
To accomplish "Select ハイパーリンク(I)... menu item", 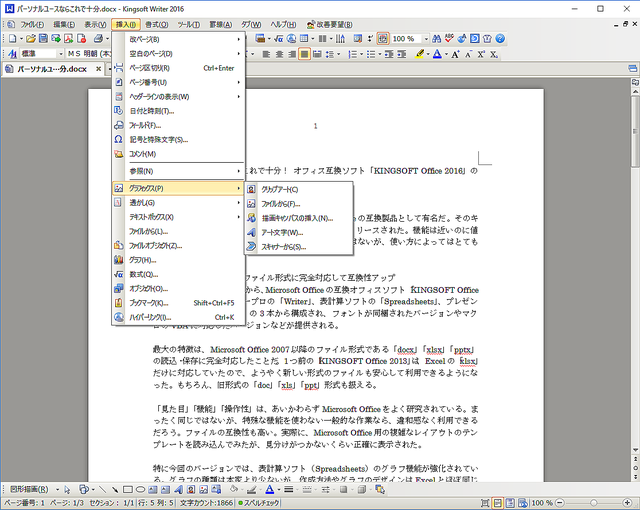I will tap(178, 317).
